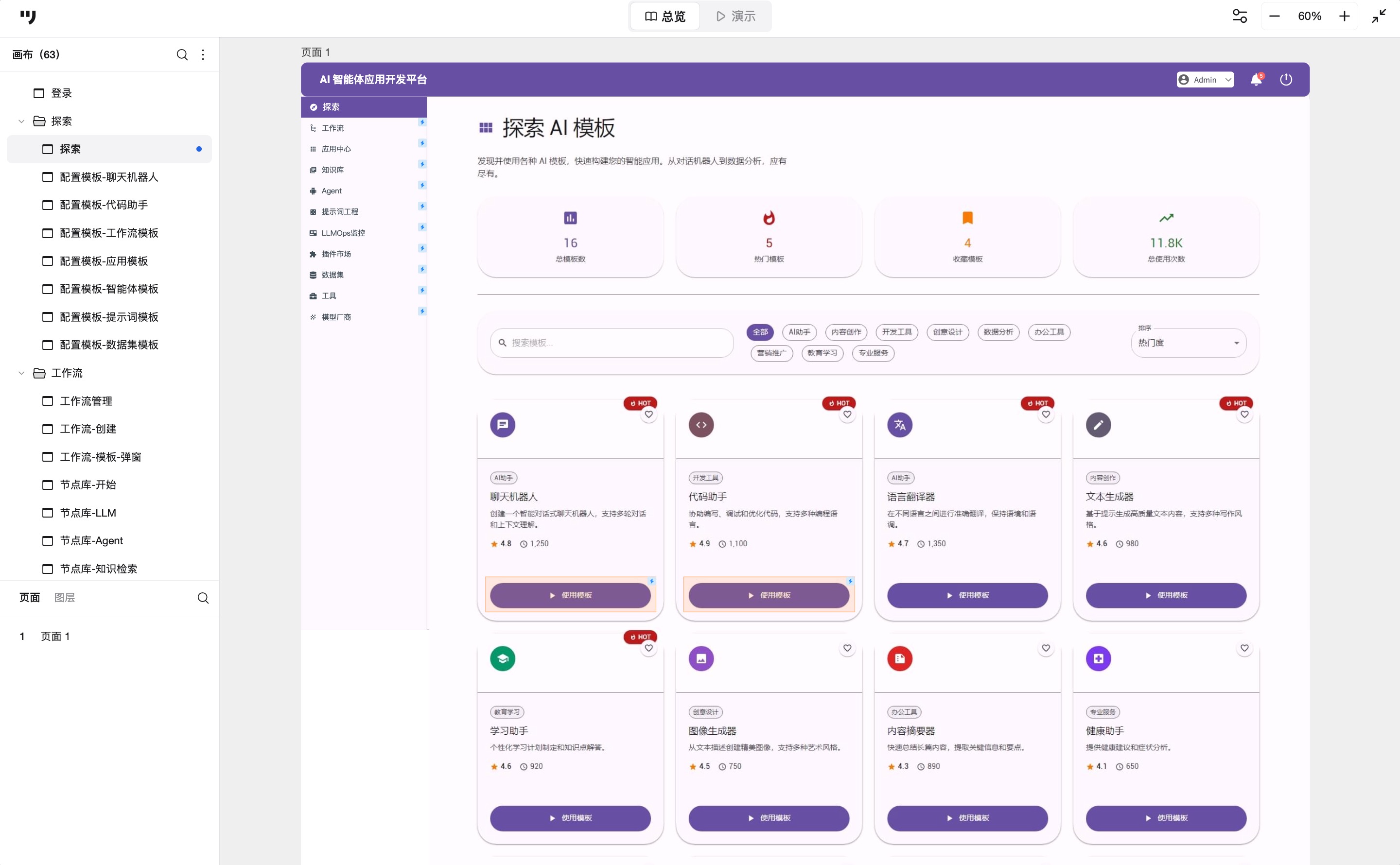Favorite the 聊天机器人 template heart
The width and height of the screenshot is (1400, 865).
(648, 414)
